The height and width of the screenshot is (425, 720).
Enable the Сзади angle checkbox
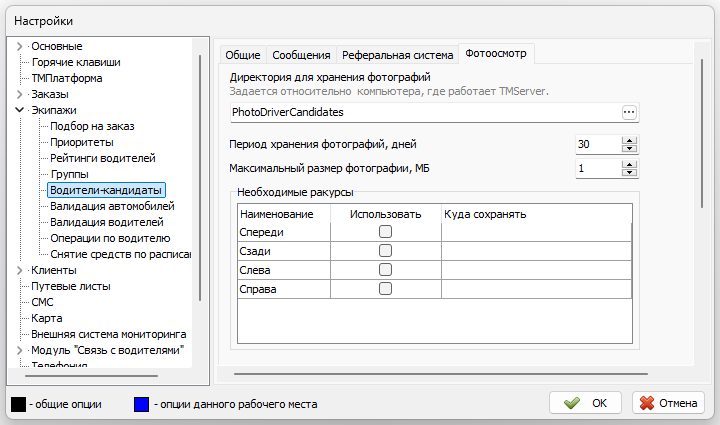[385, 251]
